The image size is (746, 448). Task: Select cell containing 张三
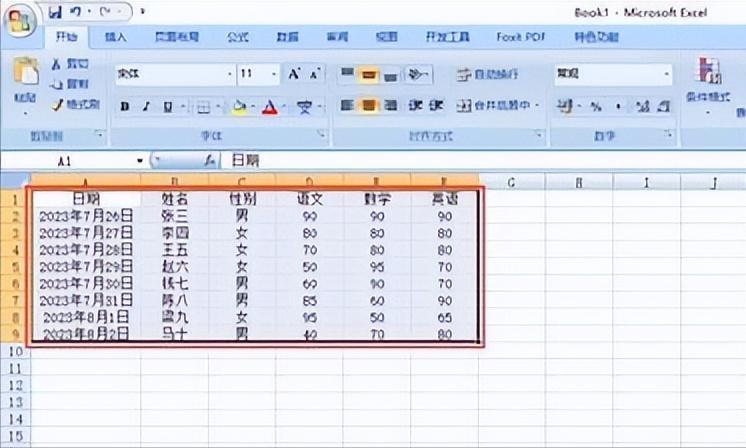coord(175,216)
